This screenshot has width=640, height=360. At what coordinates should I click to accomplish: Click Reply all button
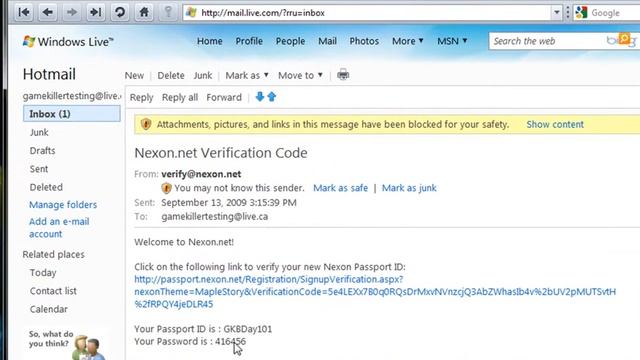coord(180,98)
